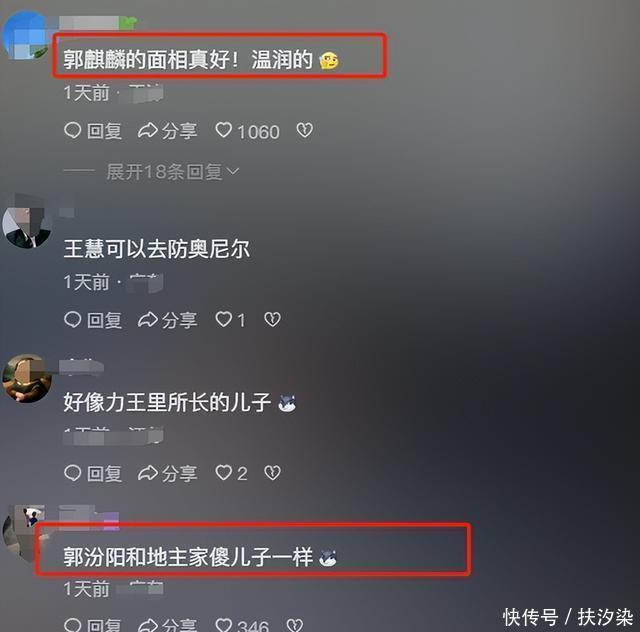The image size is (640, 632).
Task: Reply to 好像力王里所长的儿子 comment
Action: coord(93,473)
